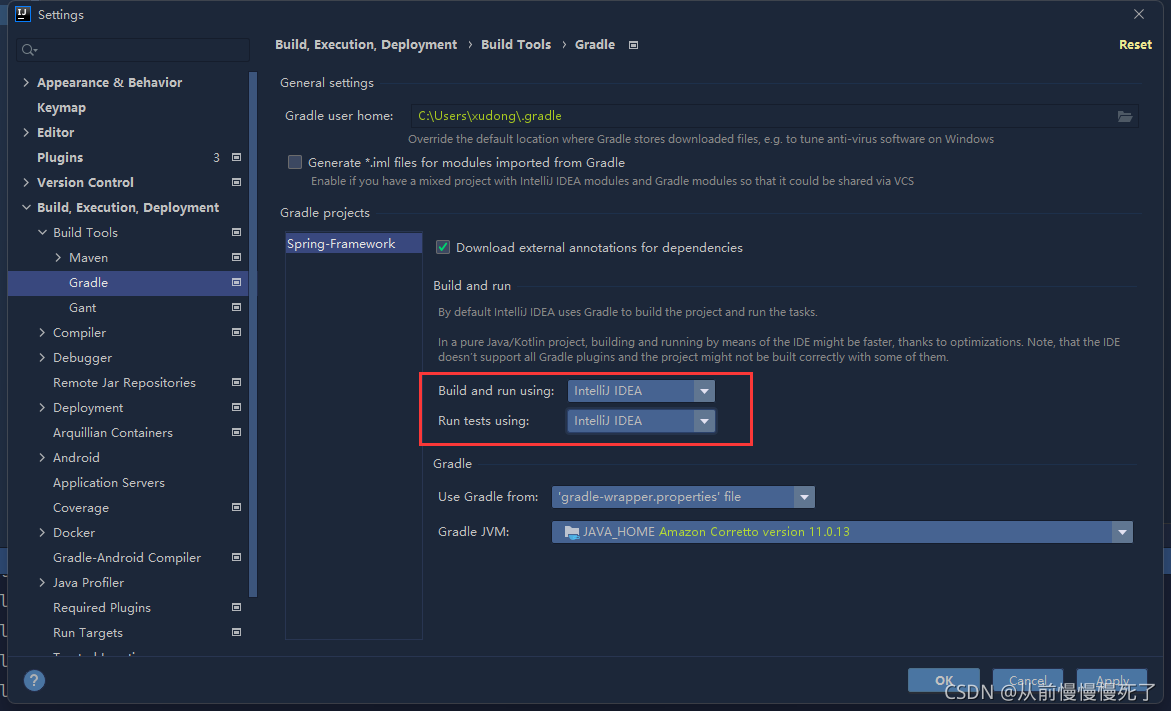The width and height of the screenshot is (1171, 711).
Task: Select the highlighted Gradle tree item
Action: (128, 283)
